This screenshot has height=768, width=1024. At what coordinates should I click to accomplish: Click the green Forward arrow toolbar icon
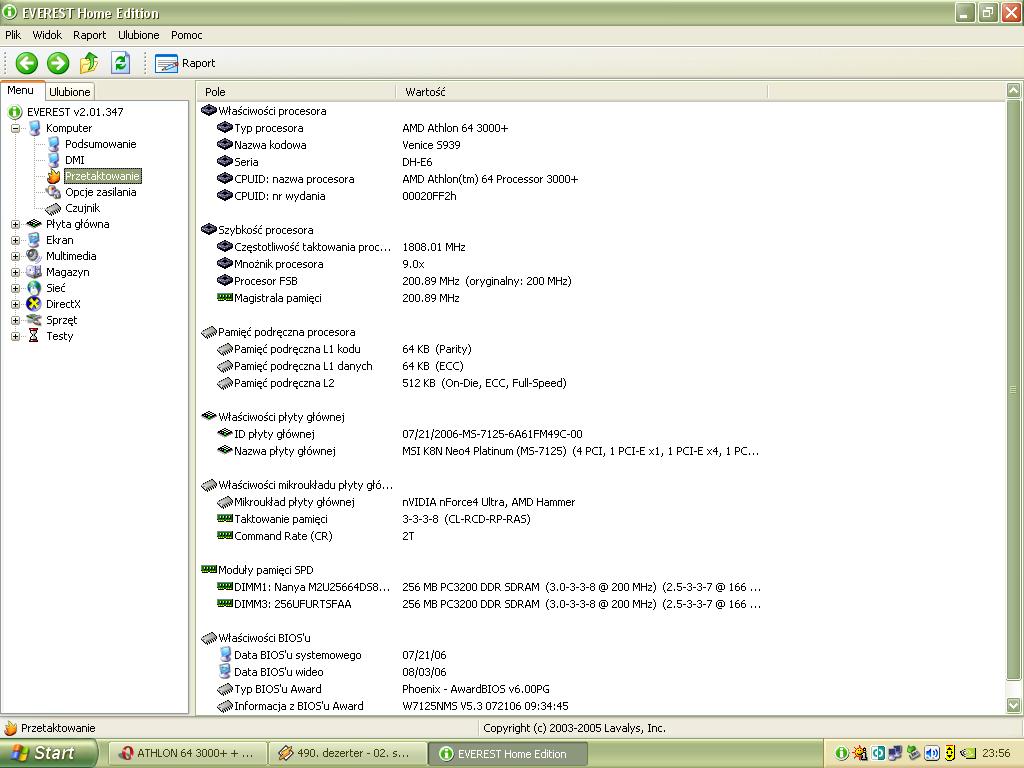57,63
